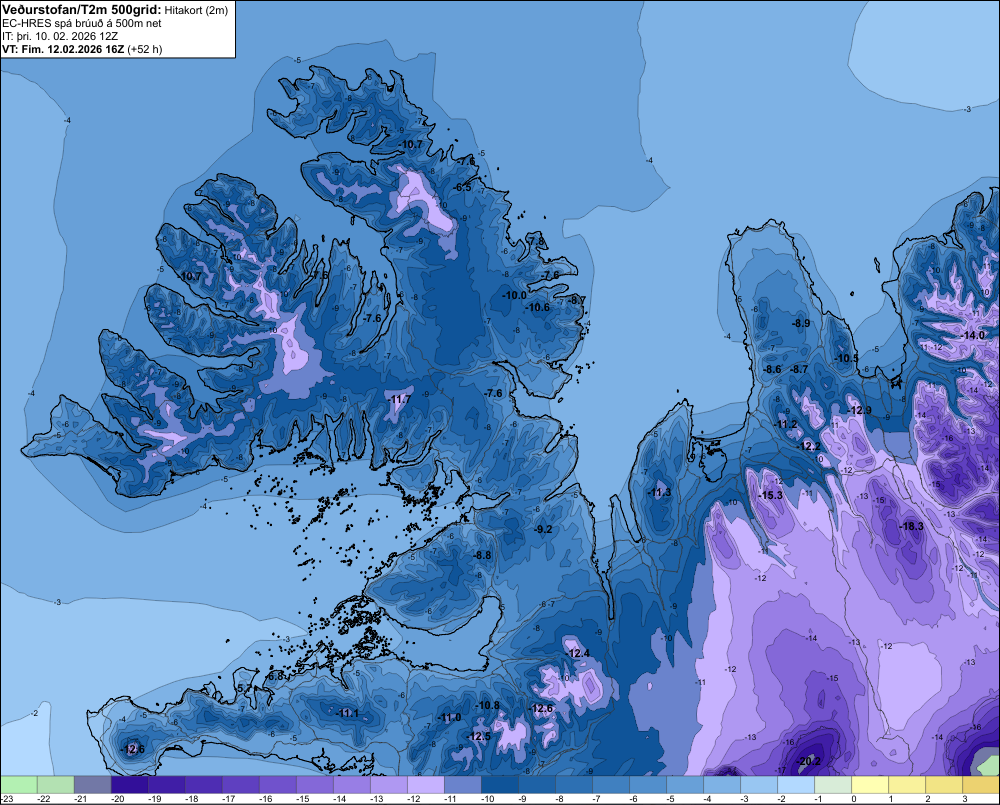Click the -8.6 temperature value on the map

click(772, 369)
